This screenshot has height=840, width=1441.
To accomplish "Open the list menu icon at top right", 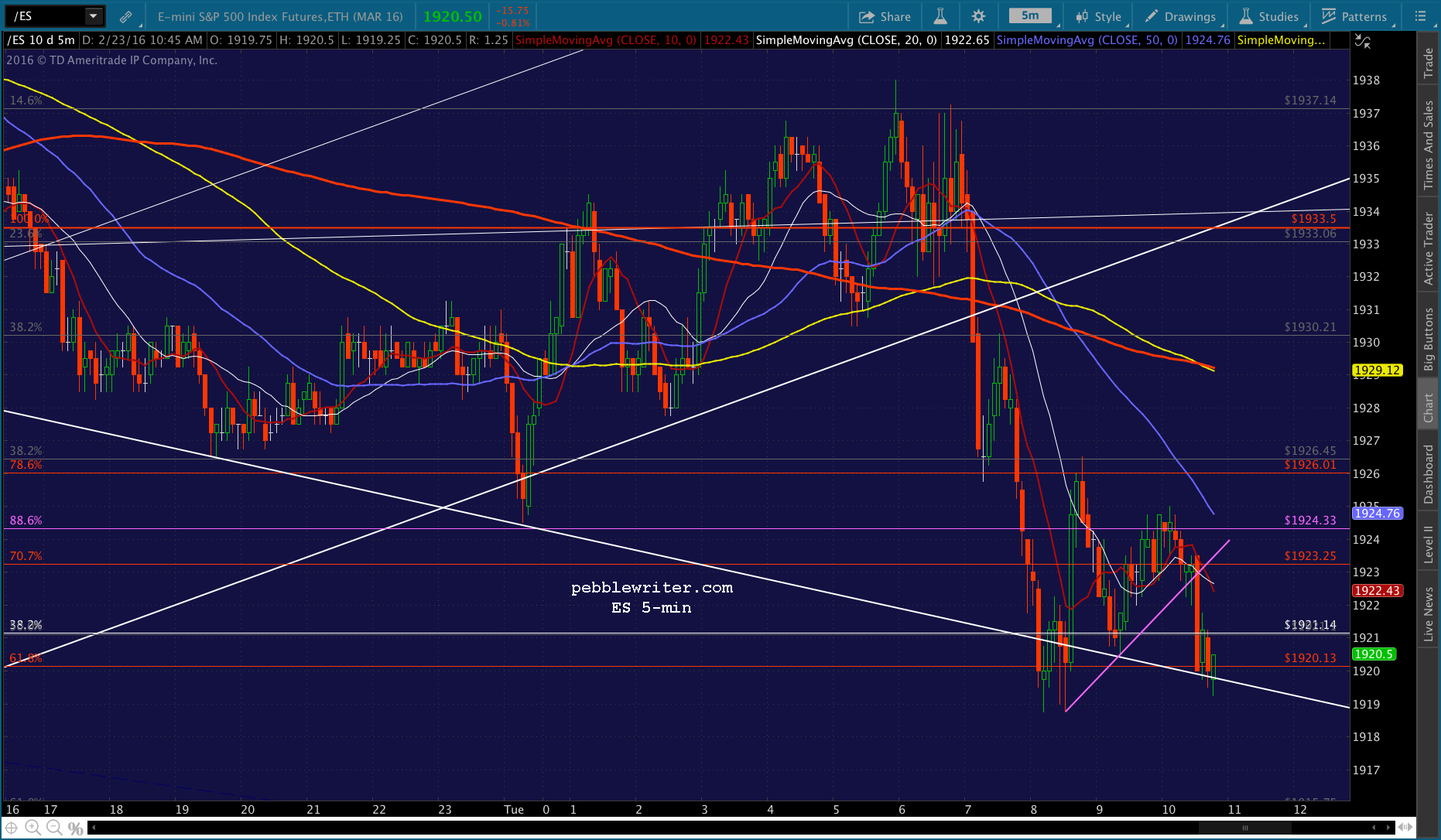I will (x=1420, y=16).
